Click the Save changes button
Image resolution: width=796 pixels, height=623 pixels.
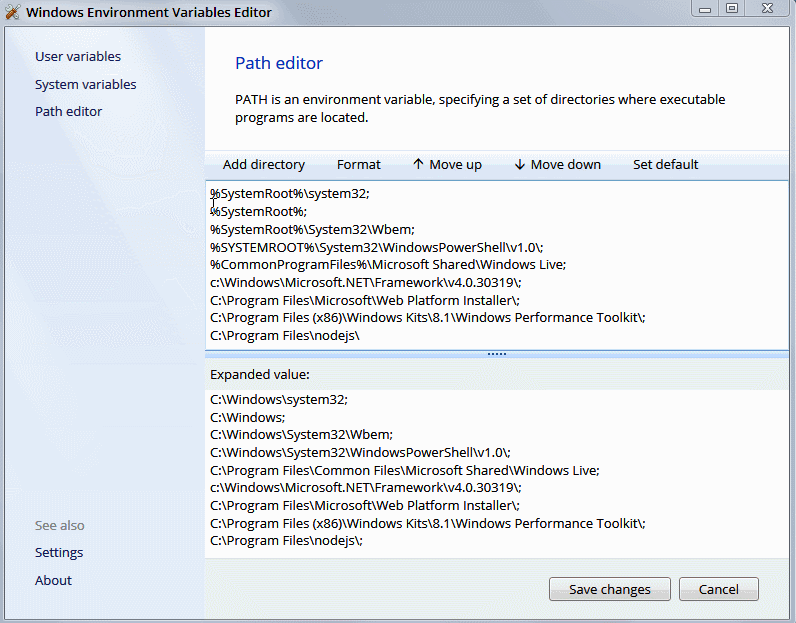click(x=610, y=589)
